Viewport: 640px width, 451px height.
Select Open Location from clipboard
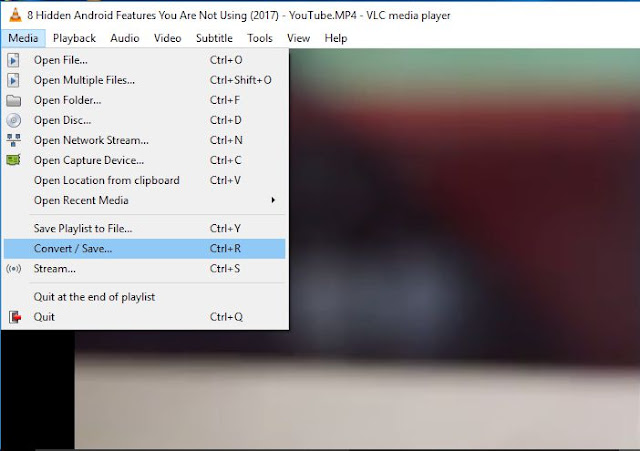coord(144,180)
